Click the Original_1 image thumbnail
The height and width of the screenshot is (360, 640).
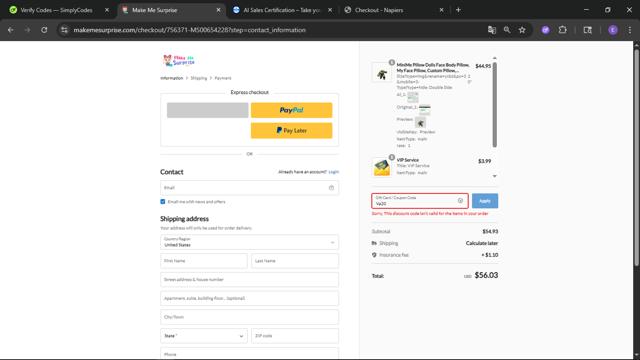click(424, 109)
